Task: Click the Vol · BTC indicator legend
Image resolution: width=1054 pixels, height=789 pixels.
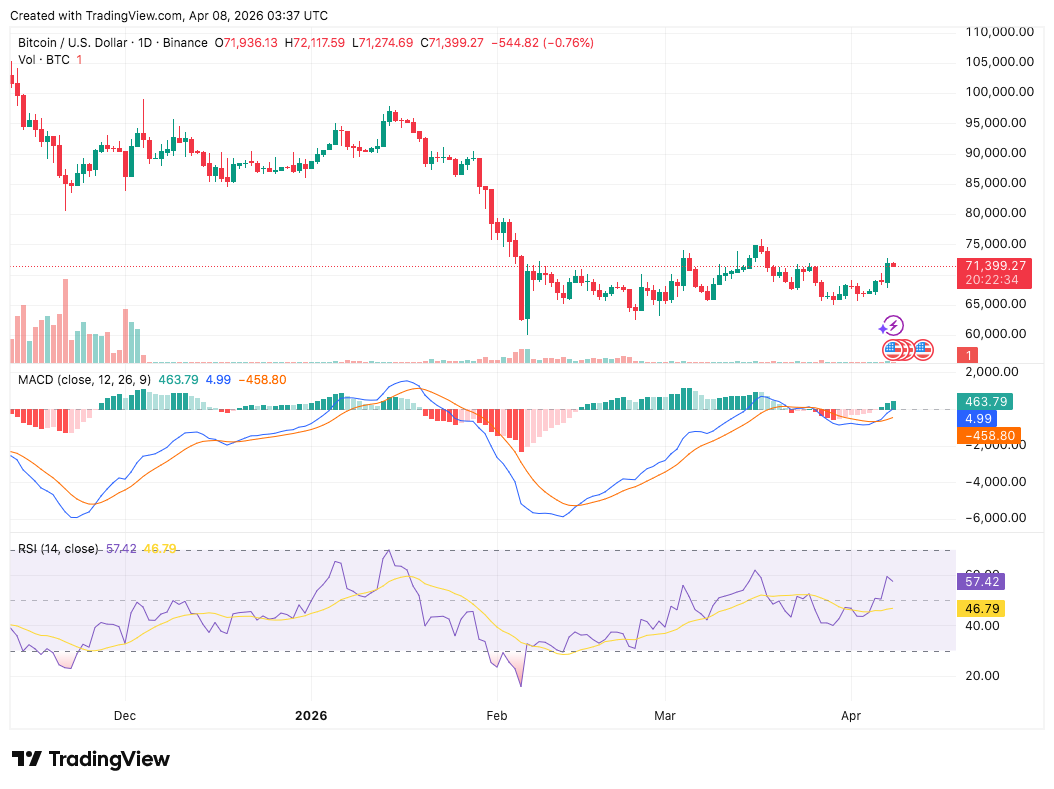Action: (x=44, y=60)
